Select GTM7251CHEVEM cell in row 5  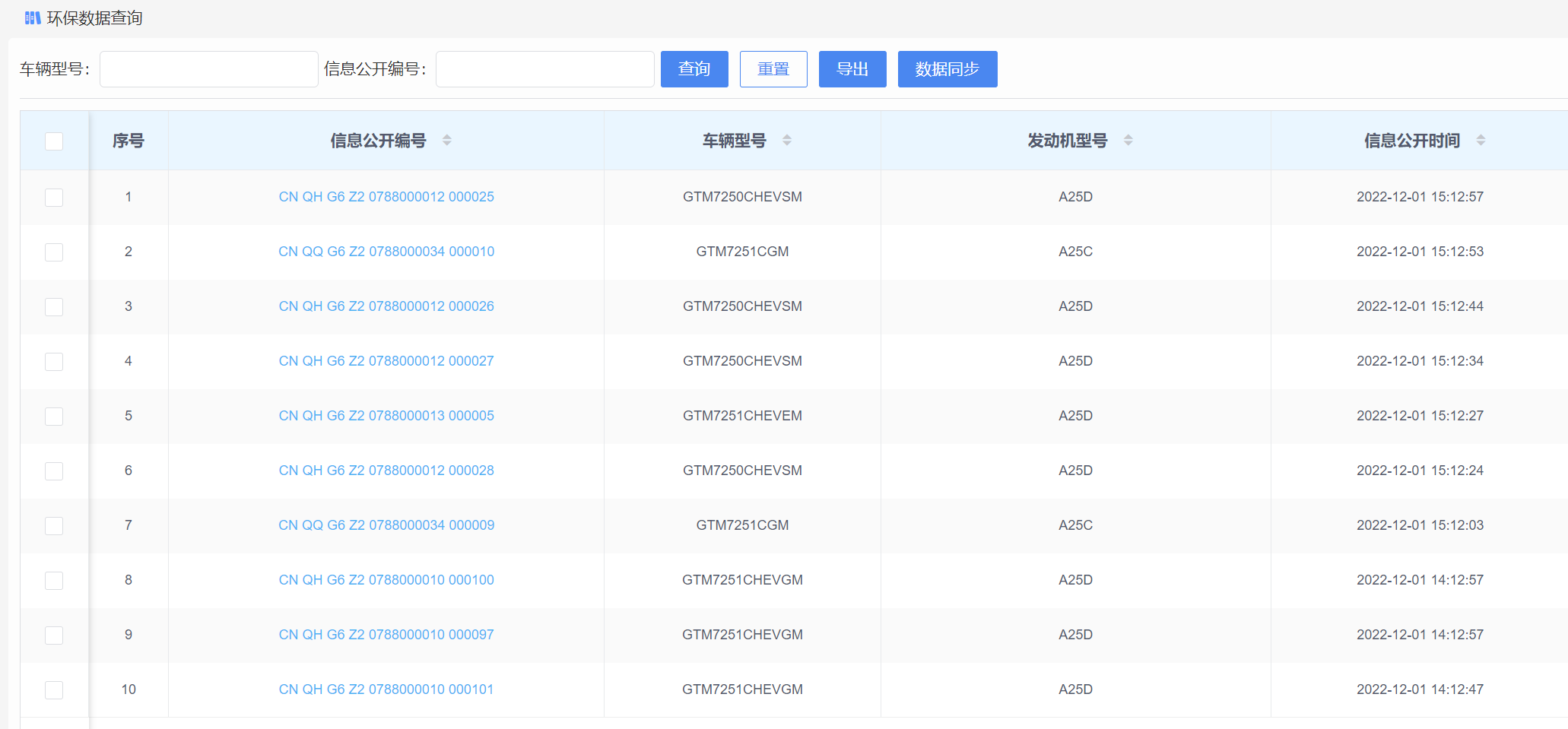coord(742,416)
